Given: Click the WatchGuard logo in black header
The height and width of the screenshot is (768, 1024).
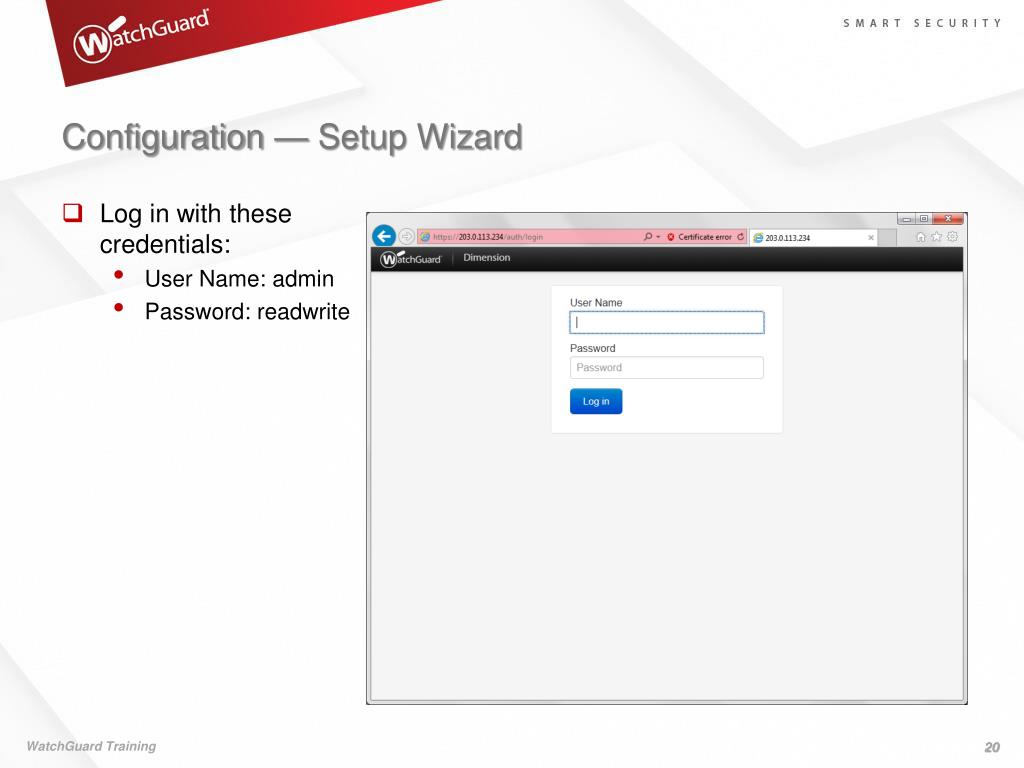Looking at the screenshot, I should coord(411,259).
